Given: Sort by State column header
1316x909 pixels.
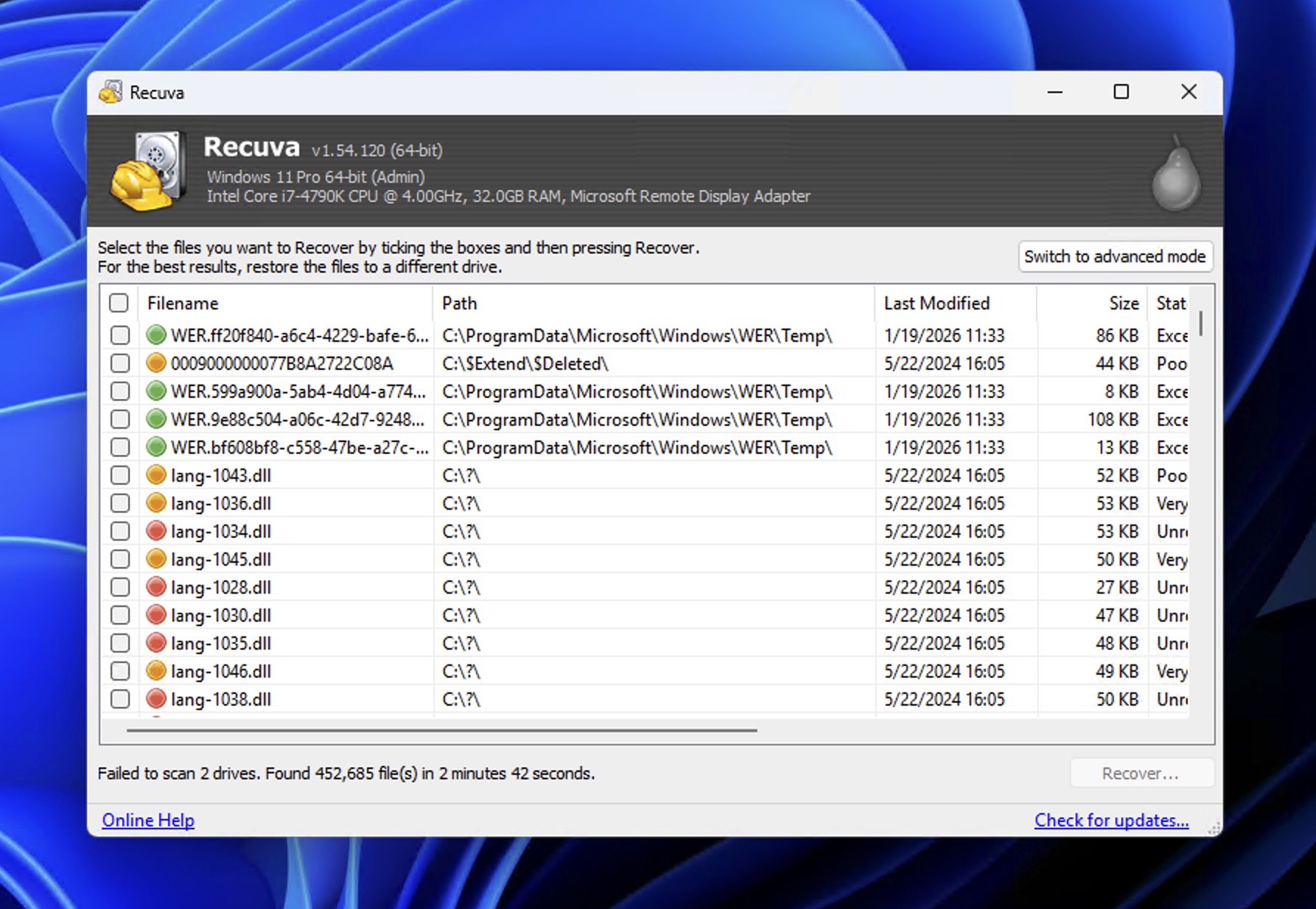Looking at the screenshot, I should point(1169,303).
